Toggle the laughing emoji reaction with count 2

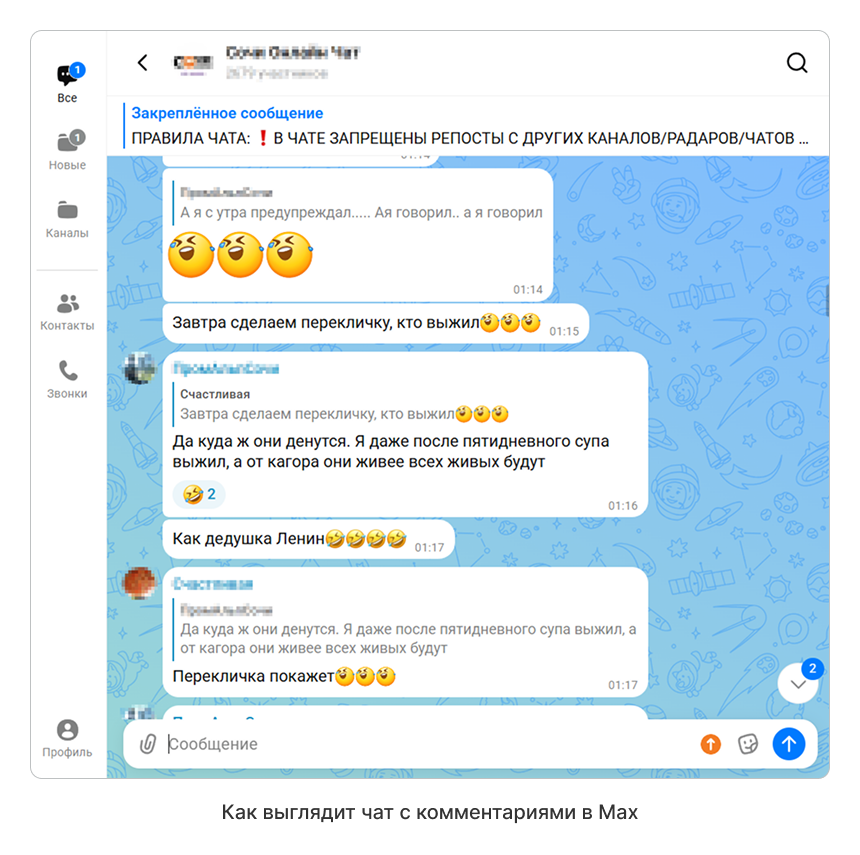point(199,494)
